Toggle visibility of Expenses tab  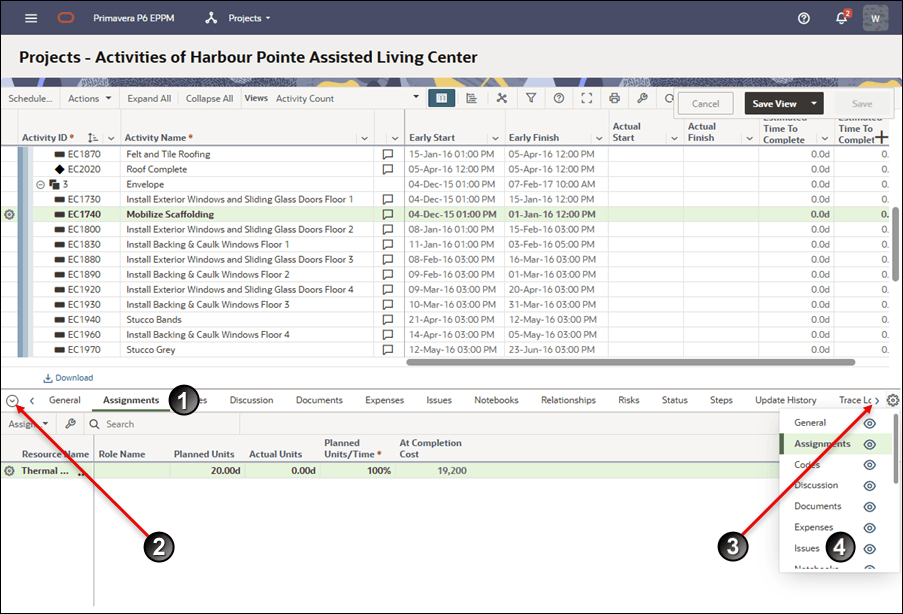pyautogui.click(x=870, y=528)
